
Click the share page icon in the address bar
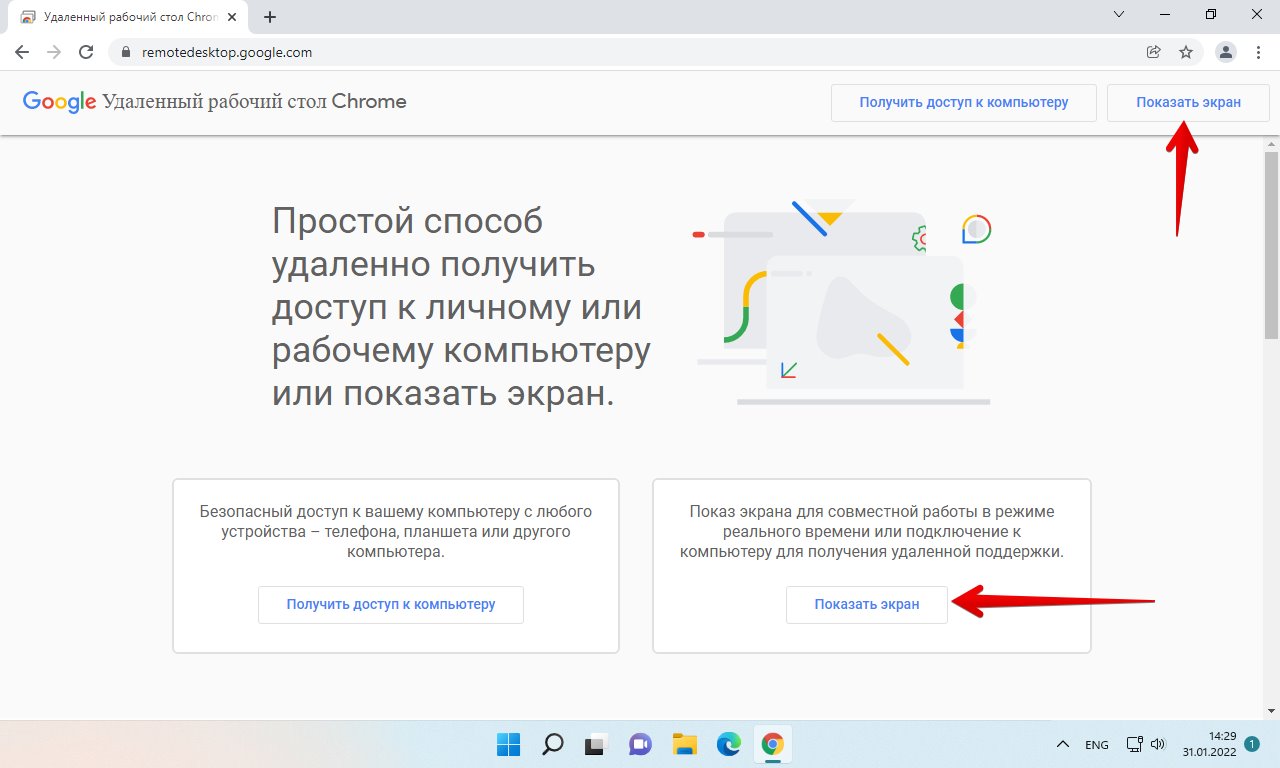pyautogui.click(x=1153, y=52)
